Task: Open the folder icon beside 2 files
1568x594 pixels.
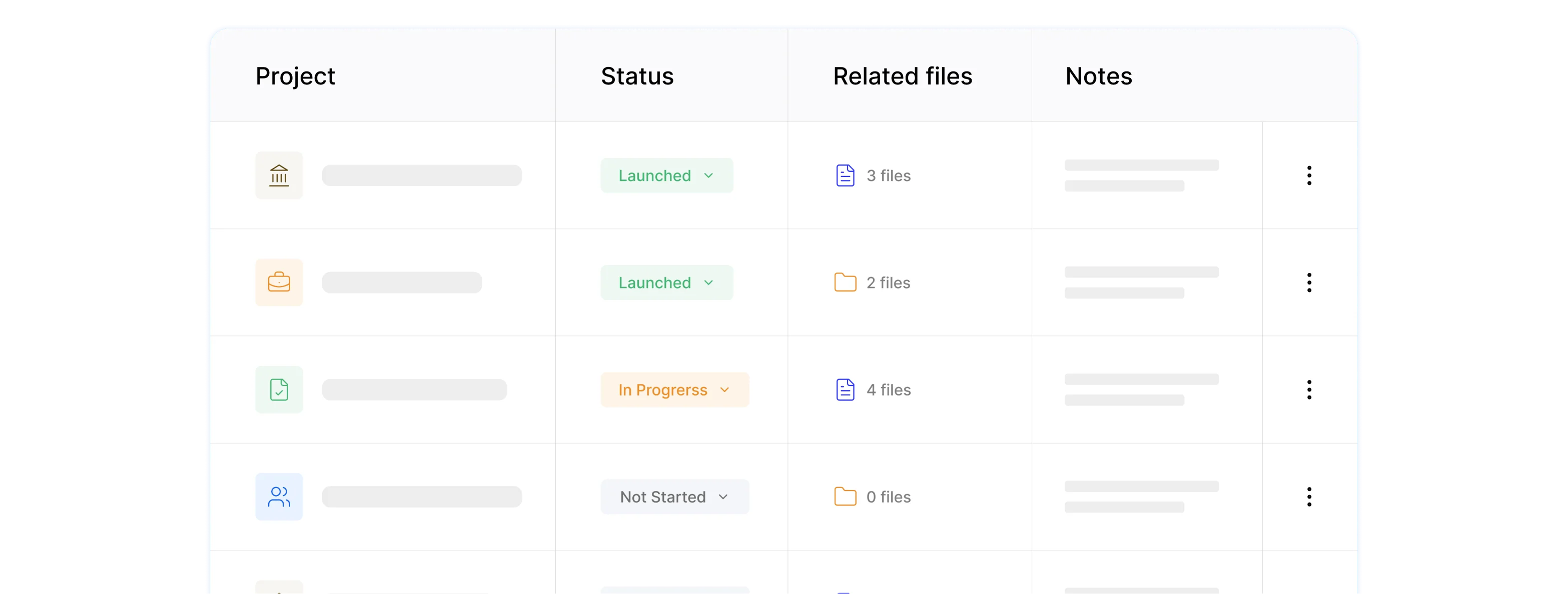Action: point(845,282)
